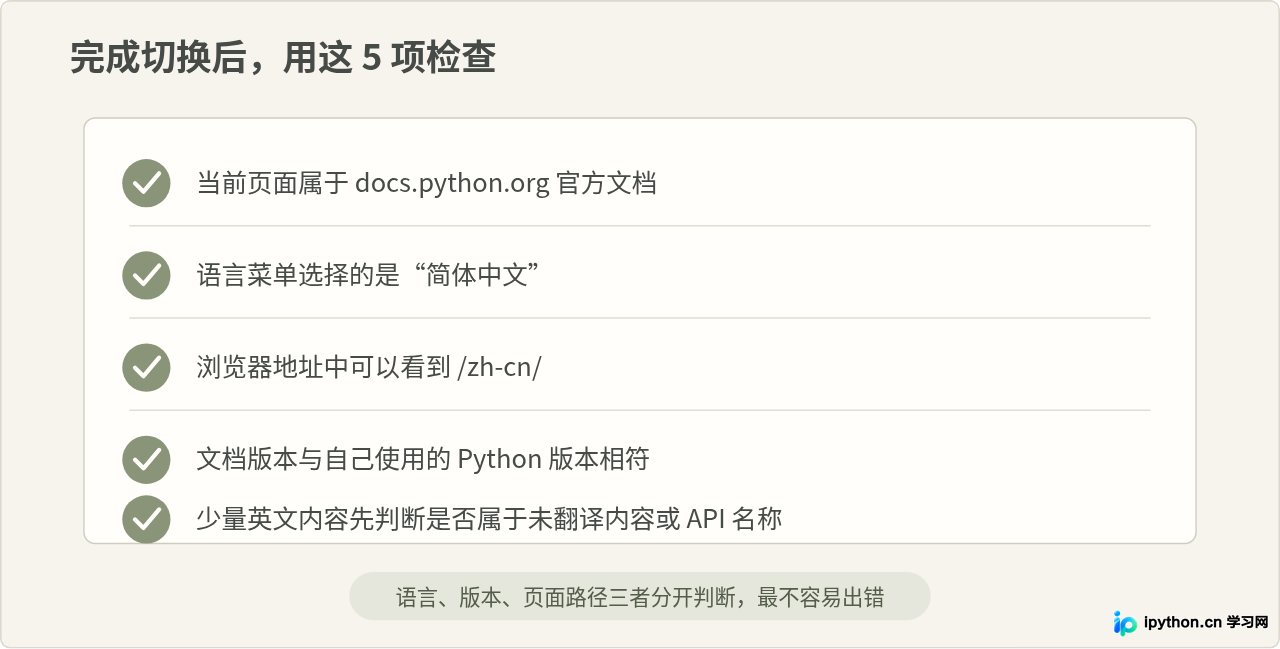
Task: Click the text 语言菜单选择的是“简体中文”
Action: pyautogui.click(x=369, y=275)
